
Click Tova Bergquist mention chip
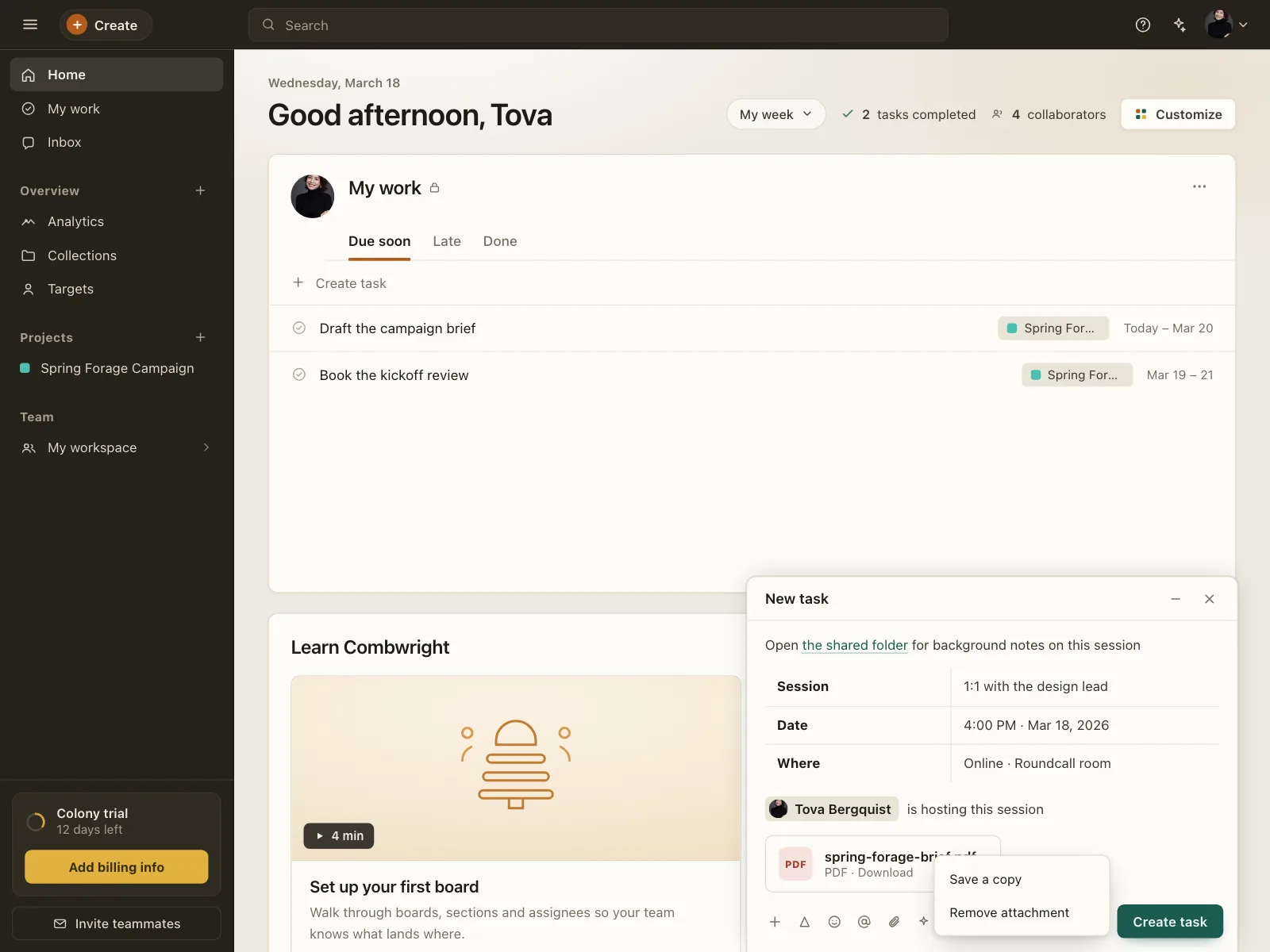point(832,809)
